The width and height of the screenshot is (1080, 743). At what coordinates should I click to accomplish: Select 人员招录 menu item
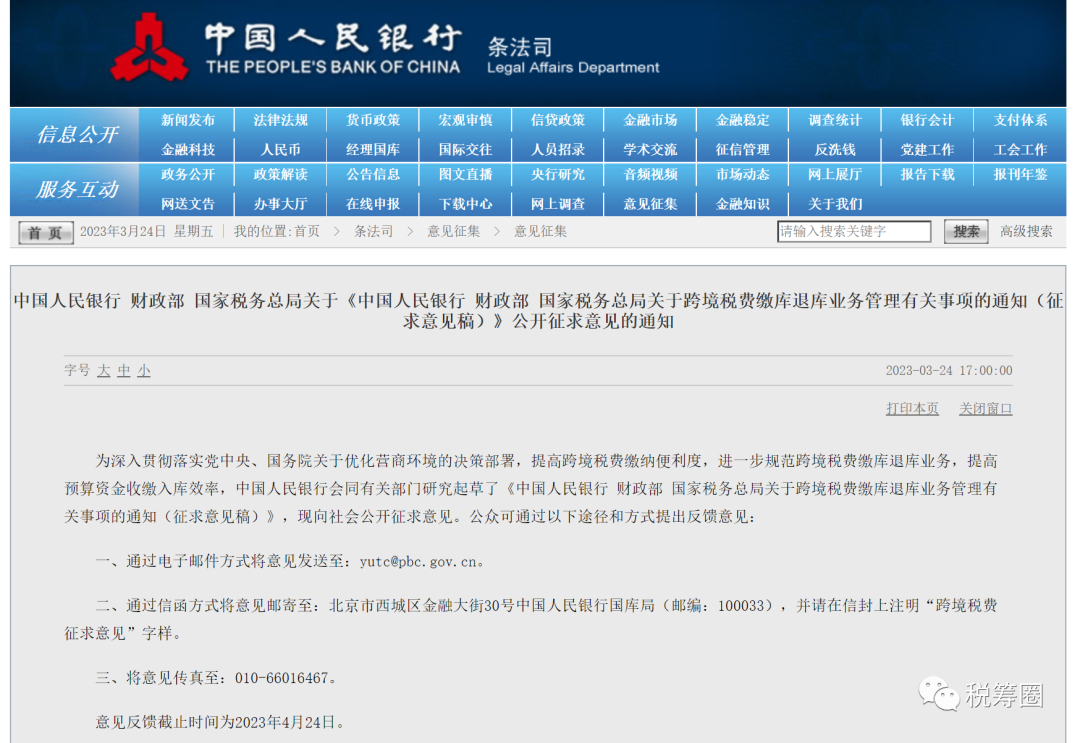click(558, 149)
